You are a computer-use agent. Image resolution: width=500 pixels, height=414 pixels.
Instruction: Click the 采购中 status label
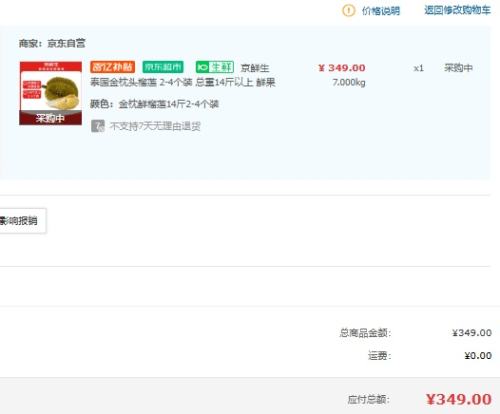458,68
